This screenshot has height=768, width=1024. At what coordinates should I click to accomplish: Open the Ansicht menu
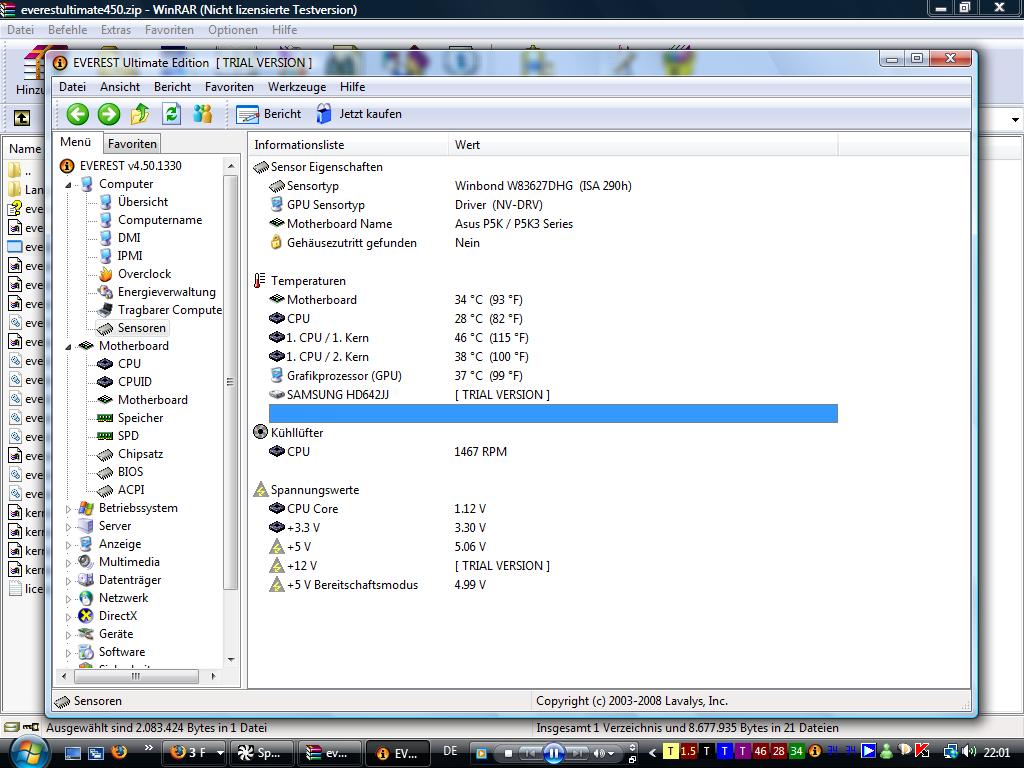pyautogui.click(x=120, y=87)
